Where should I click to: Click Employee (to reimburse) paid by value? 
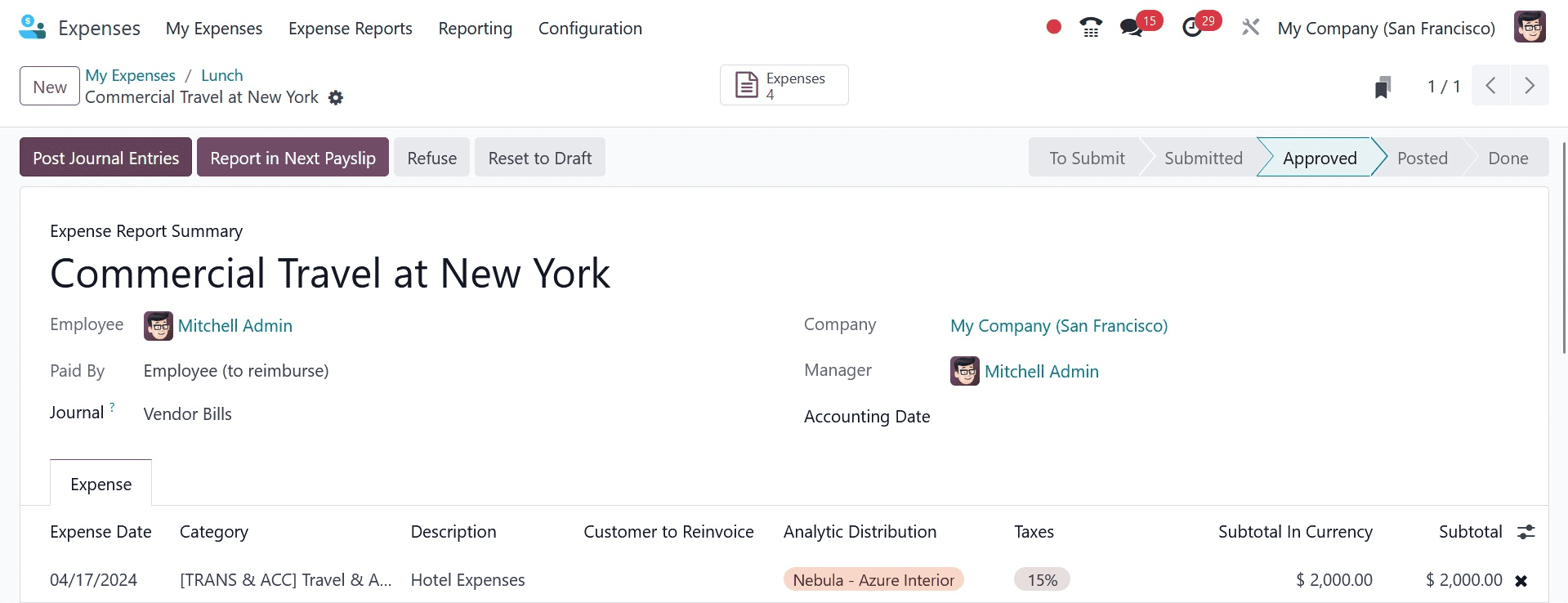(236, 371)
